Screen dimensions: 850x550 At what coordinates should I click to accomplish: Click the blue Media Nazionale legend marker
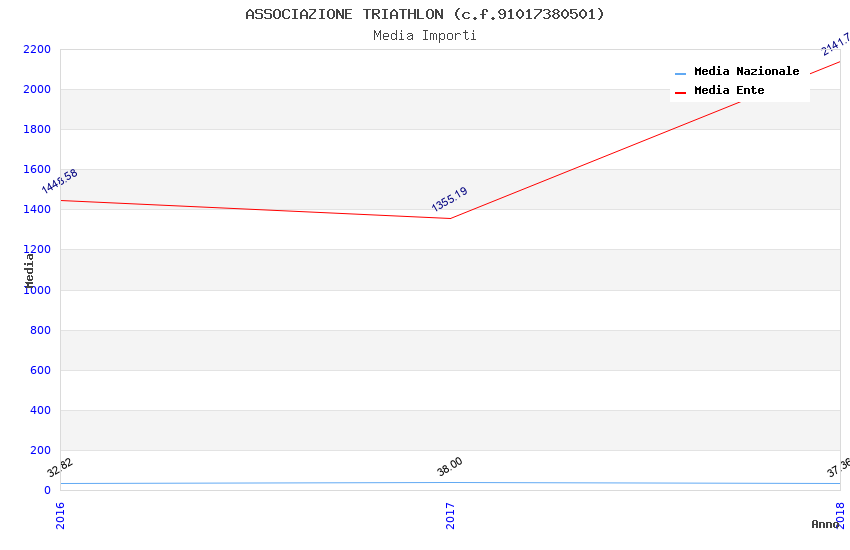pyautogui.click(x=680, y=73)
